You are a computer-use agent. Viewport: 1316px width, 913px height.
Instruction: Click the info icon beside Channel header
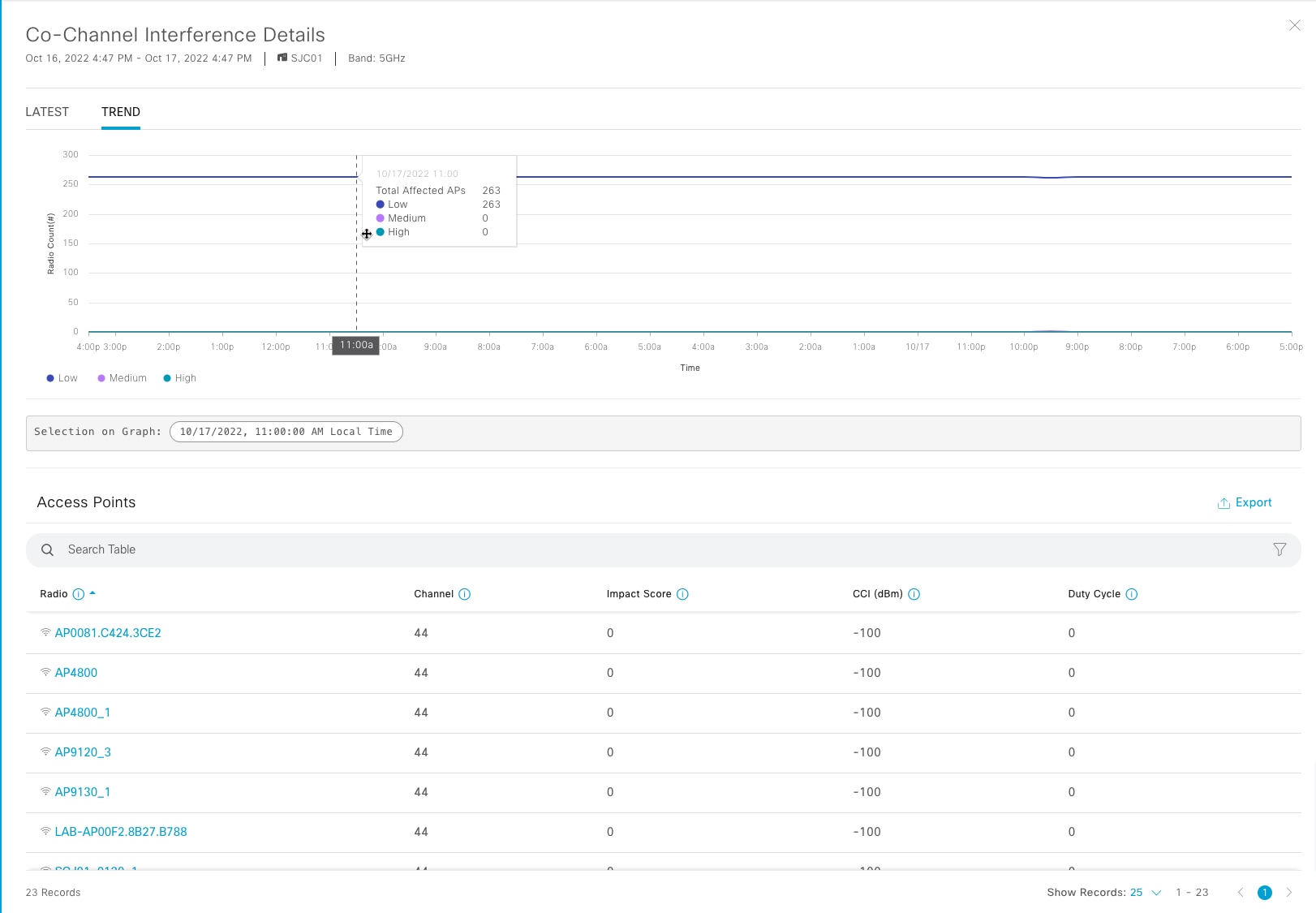pos(464,594)
